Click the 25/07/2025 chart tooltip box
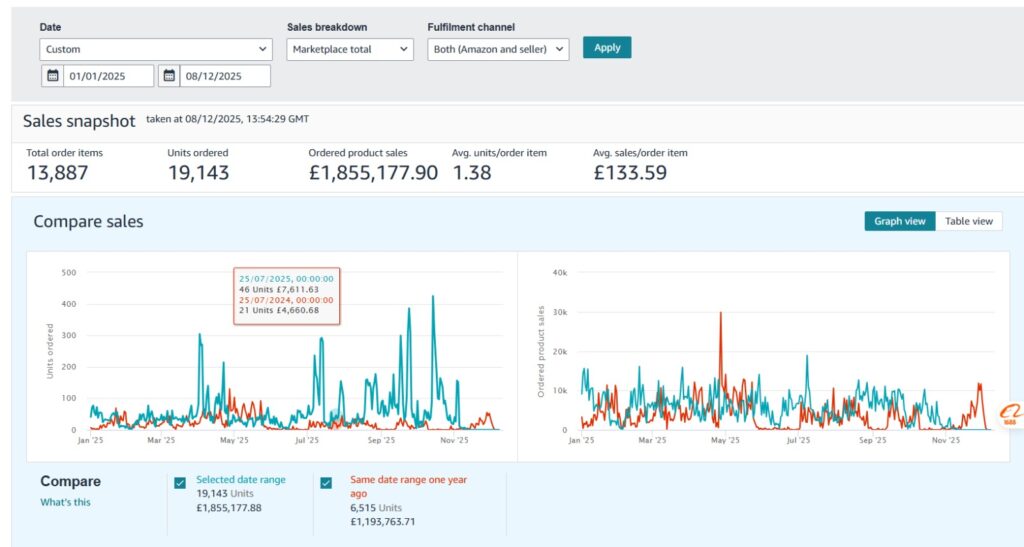Screen dimensions: 1024x547 point(287,296)
